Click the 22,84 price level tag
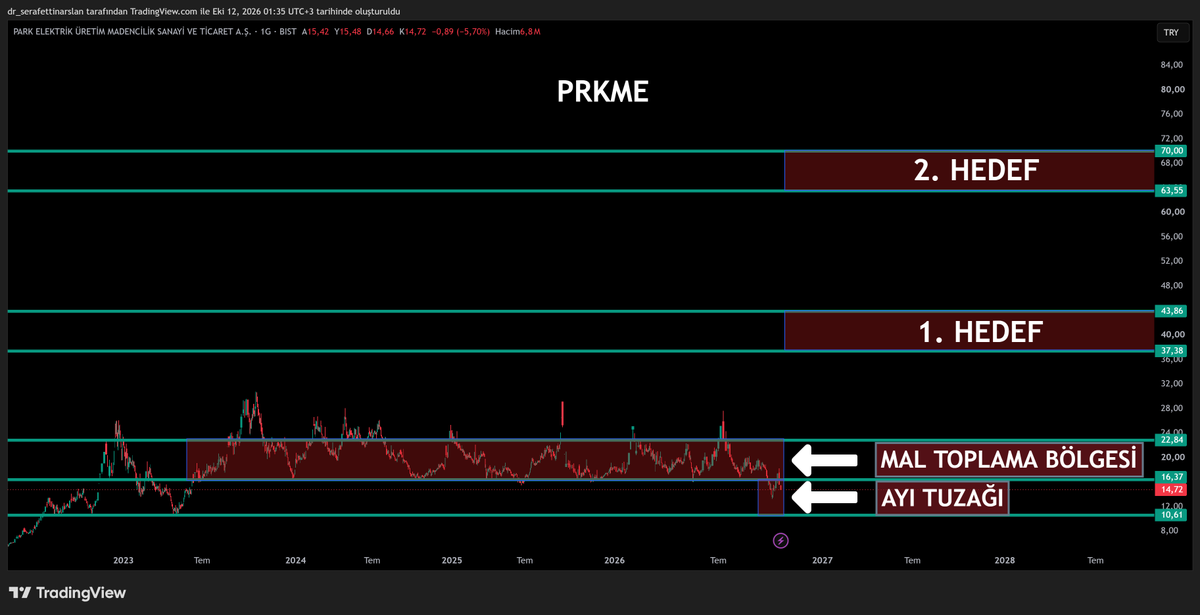 [x=1171, y=440]
